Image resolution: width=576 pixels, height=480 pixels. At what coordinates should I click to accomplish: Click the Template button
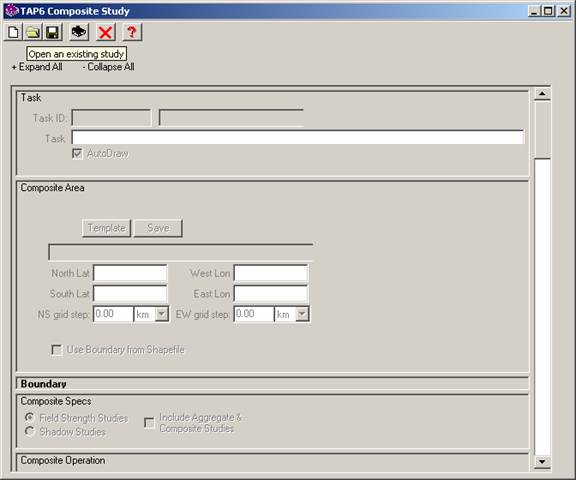click(107, 228)
